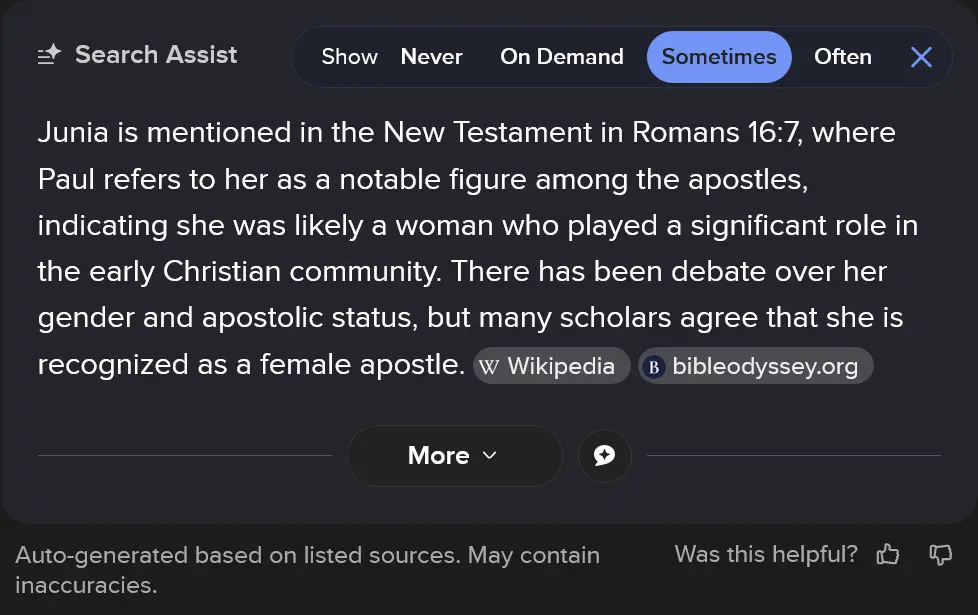This screenshot has width=978, height=615.
Task: Set Search Assist to Never show
Action: point(431,57)
